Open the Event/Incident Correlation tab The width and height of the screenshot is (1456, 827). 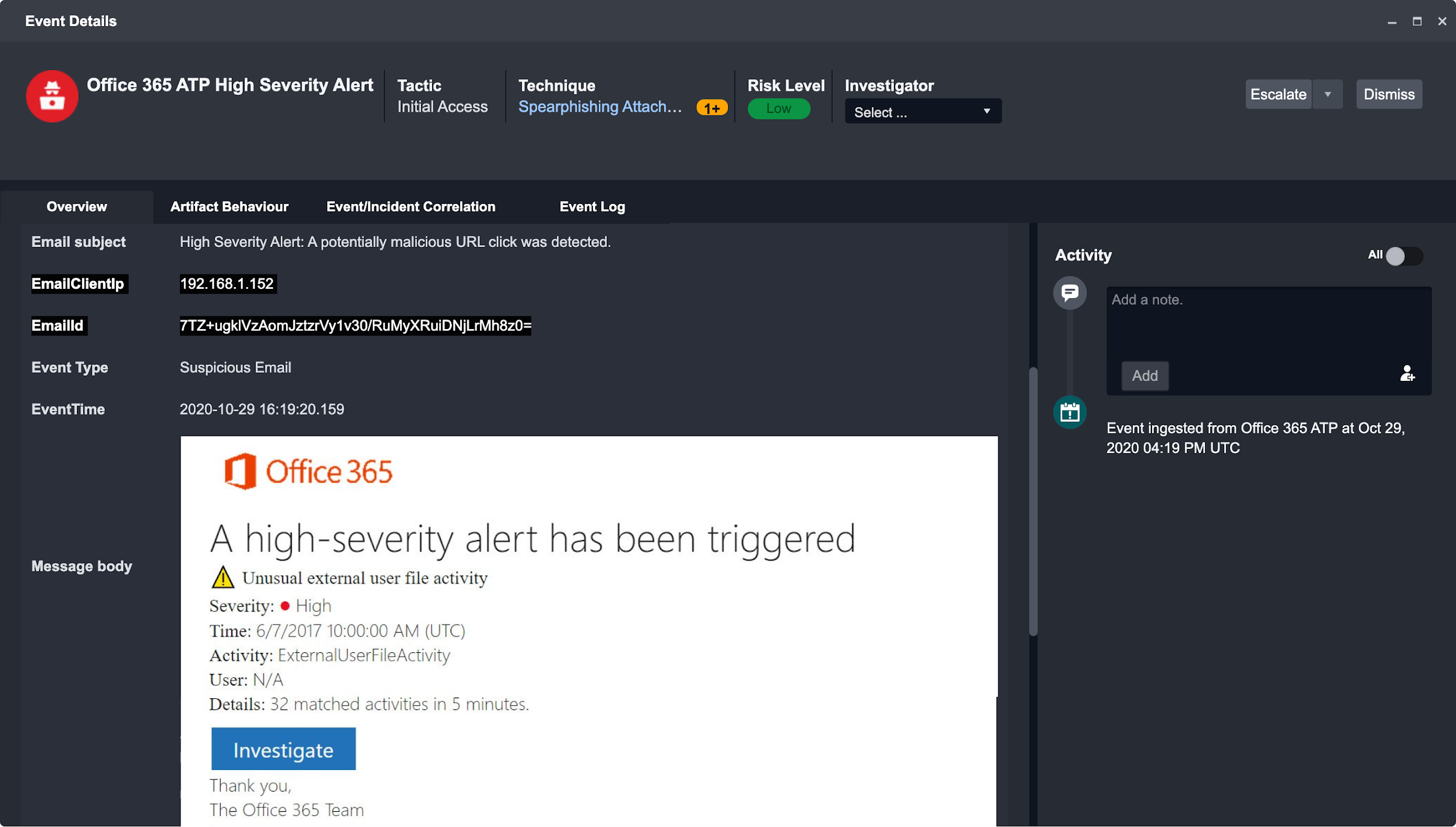point(411,207)
